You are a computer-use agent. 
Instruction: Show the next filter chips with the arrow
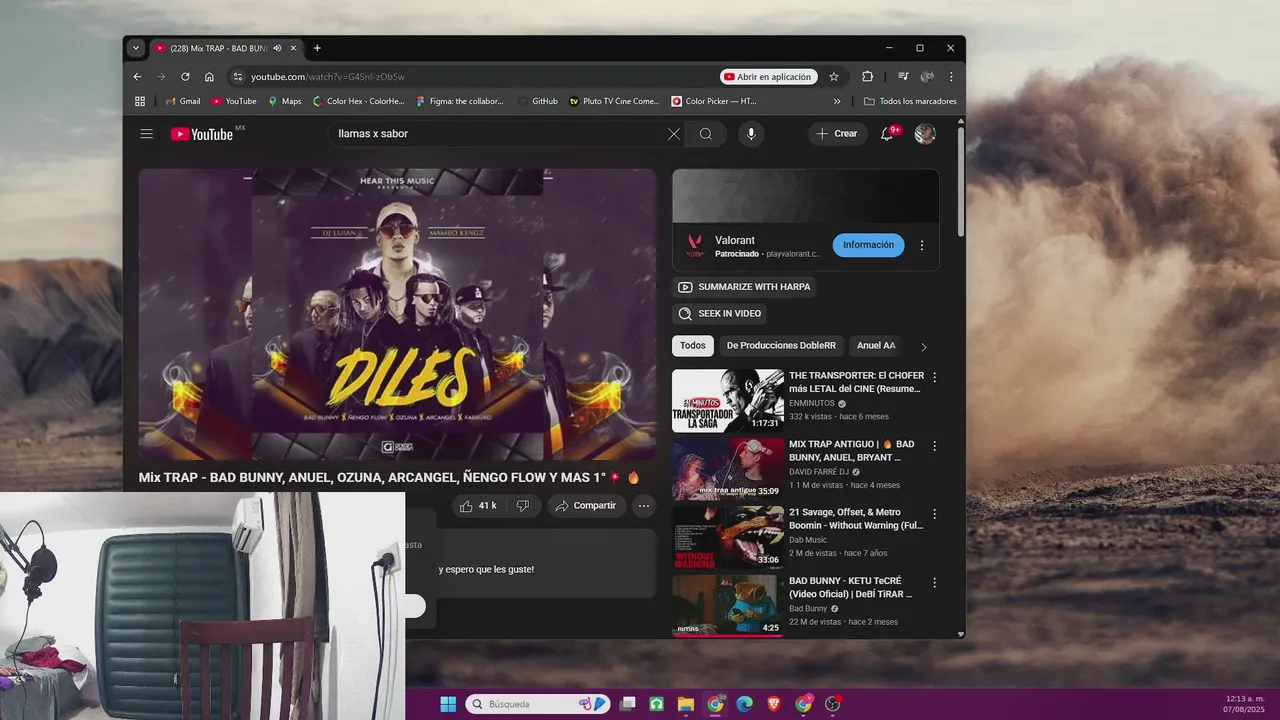[x=923, y=347]
